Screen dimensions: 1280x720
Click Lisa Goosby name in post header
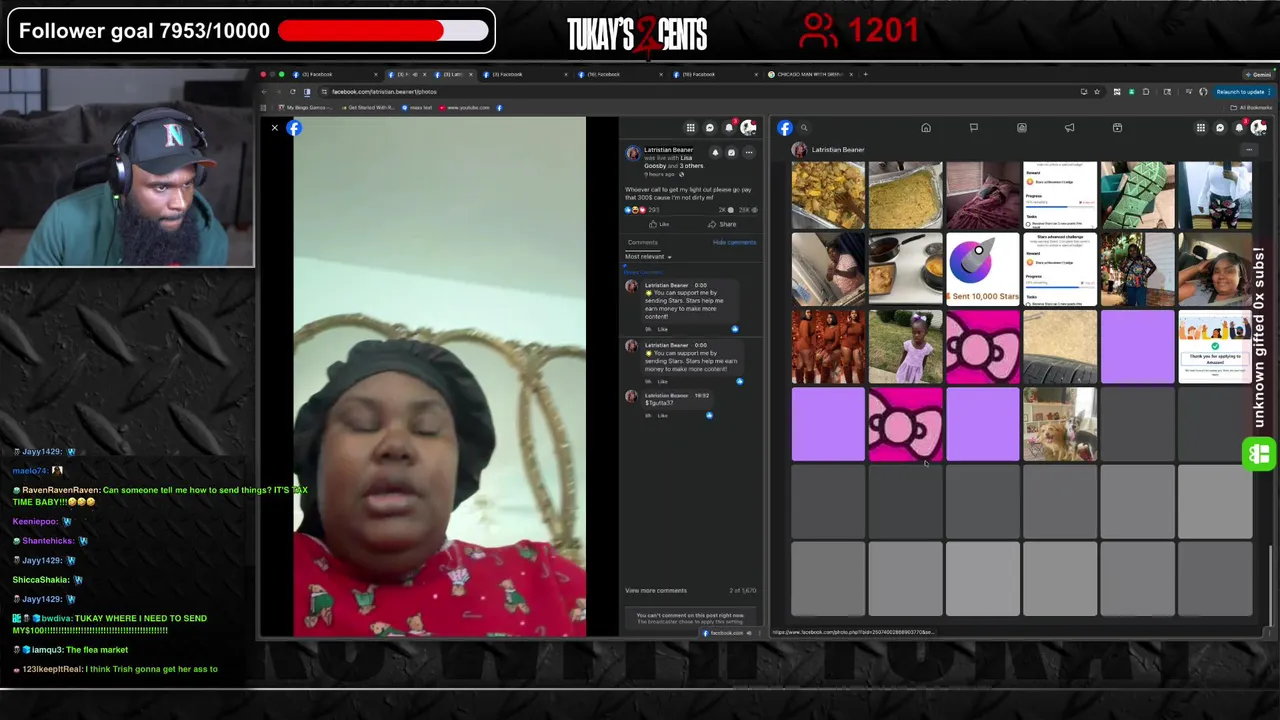point(684,158)
